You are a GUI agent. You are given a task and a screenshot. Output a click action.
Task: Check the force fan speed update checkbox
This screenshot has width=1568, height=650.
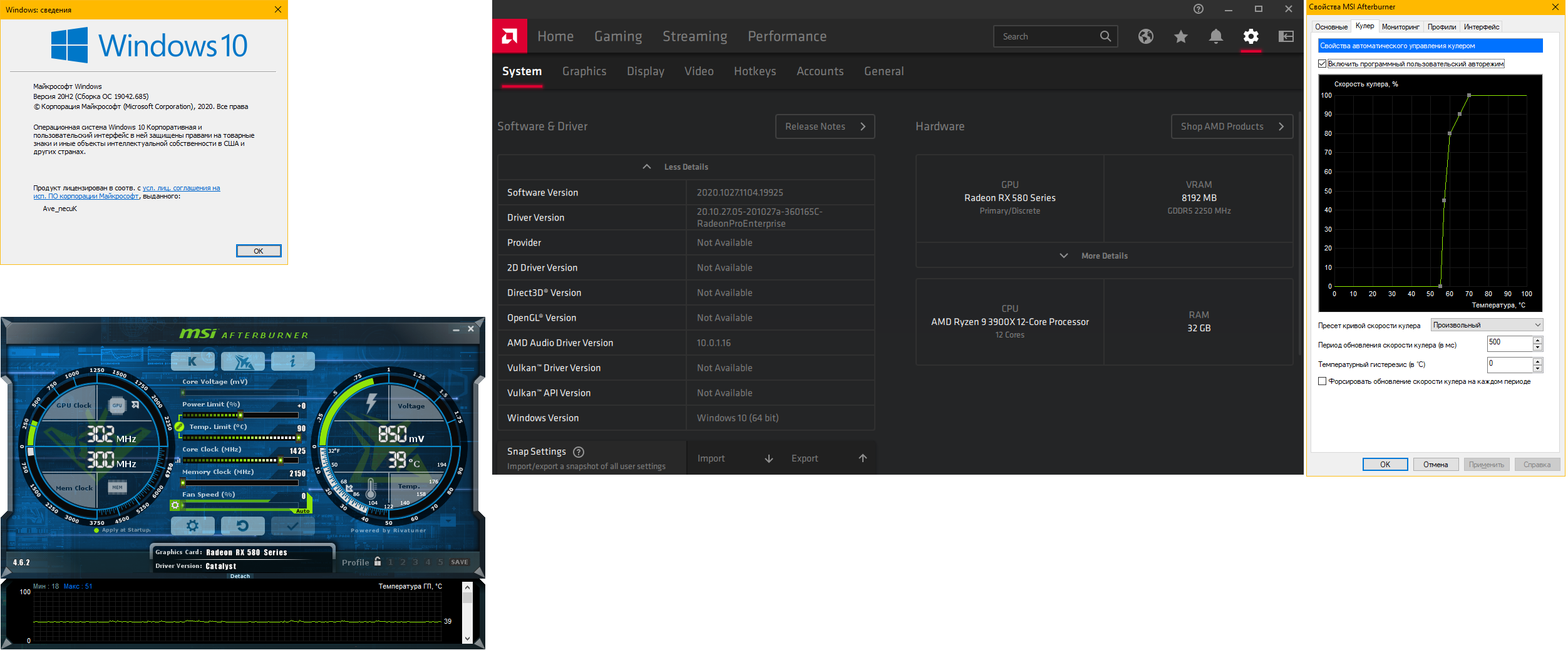pos(1322,381)
